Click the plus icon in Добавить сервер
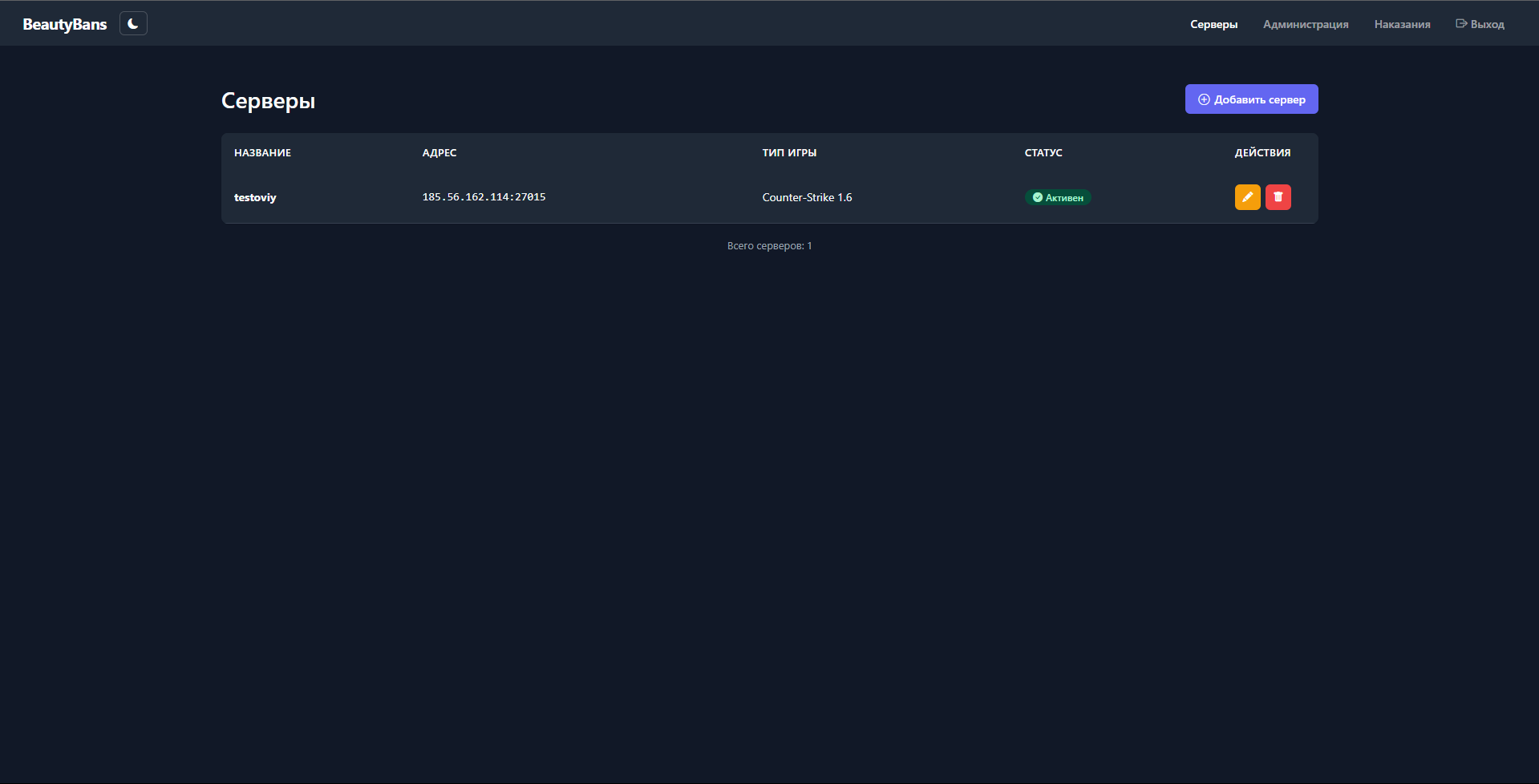 [1204, 99]
